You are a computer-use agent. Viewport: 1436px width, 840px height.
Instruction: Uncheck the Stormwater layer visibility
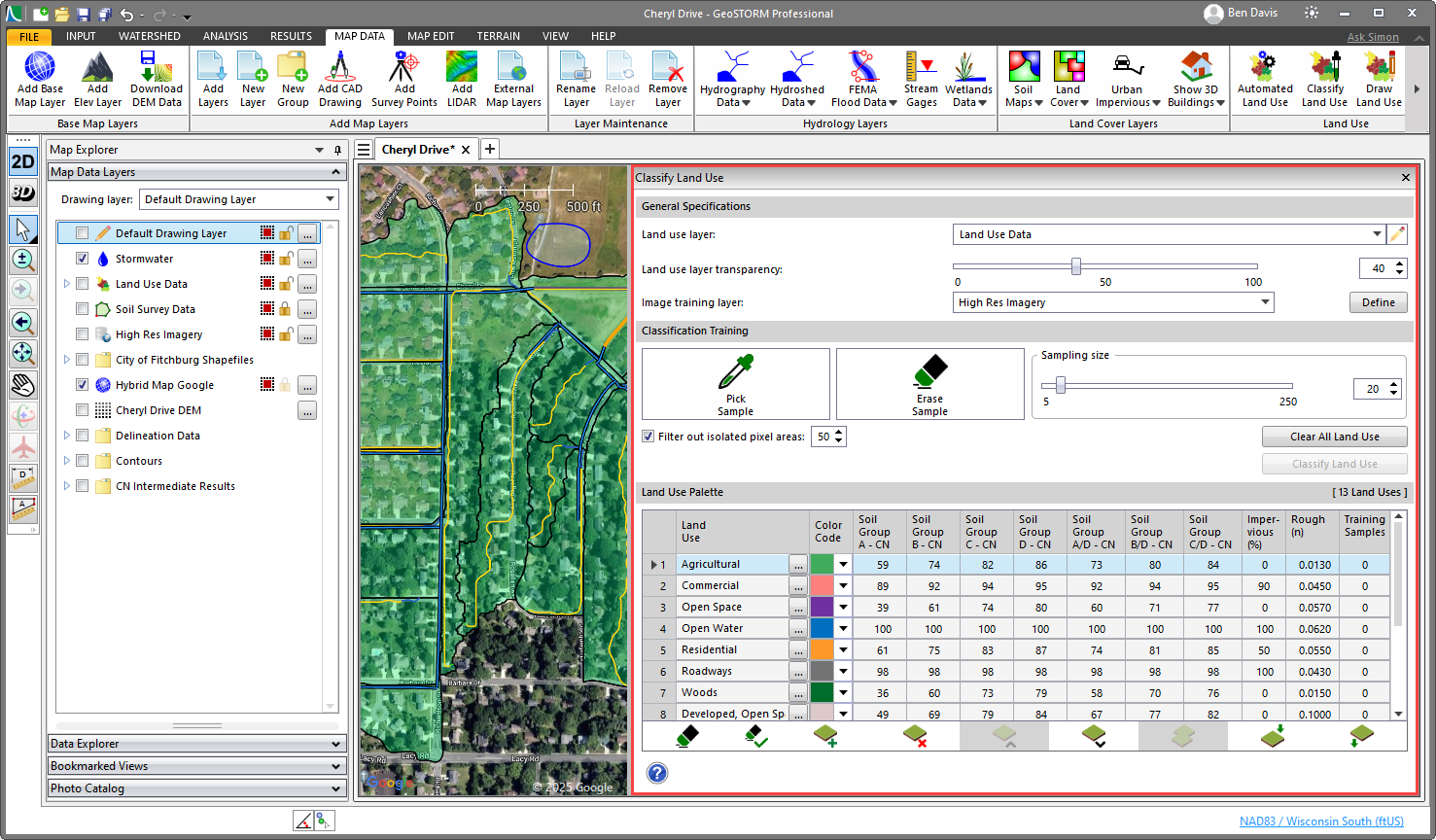click(x=82, y=258)
